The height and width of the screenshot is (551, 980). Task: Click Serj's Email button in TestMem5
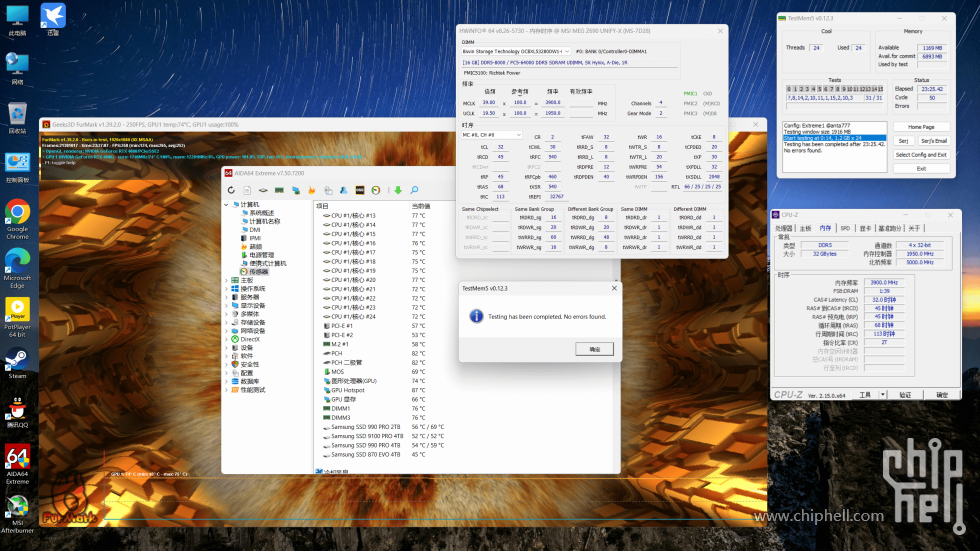click(934, 141)
